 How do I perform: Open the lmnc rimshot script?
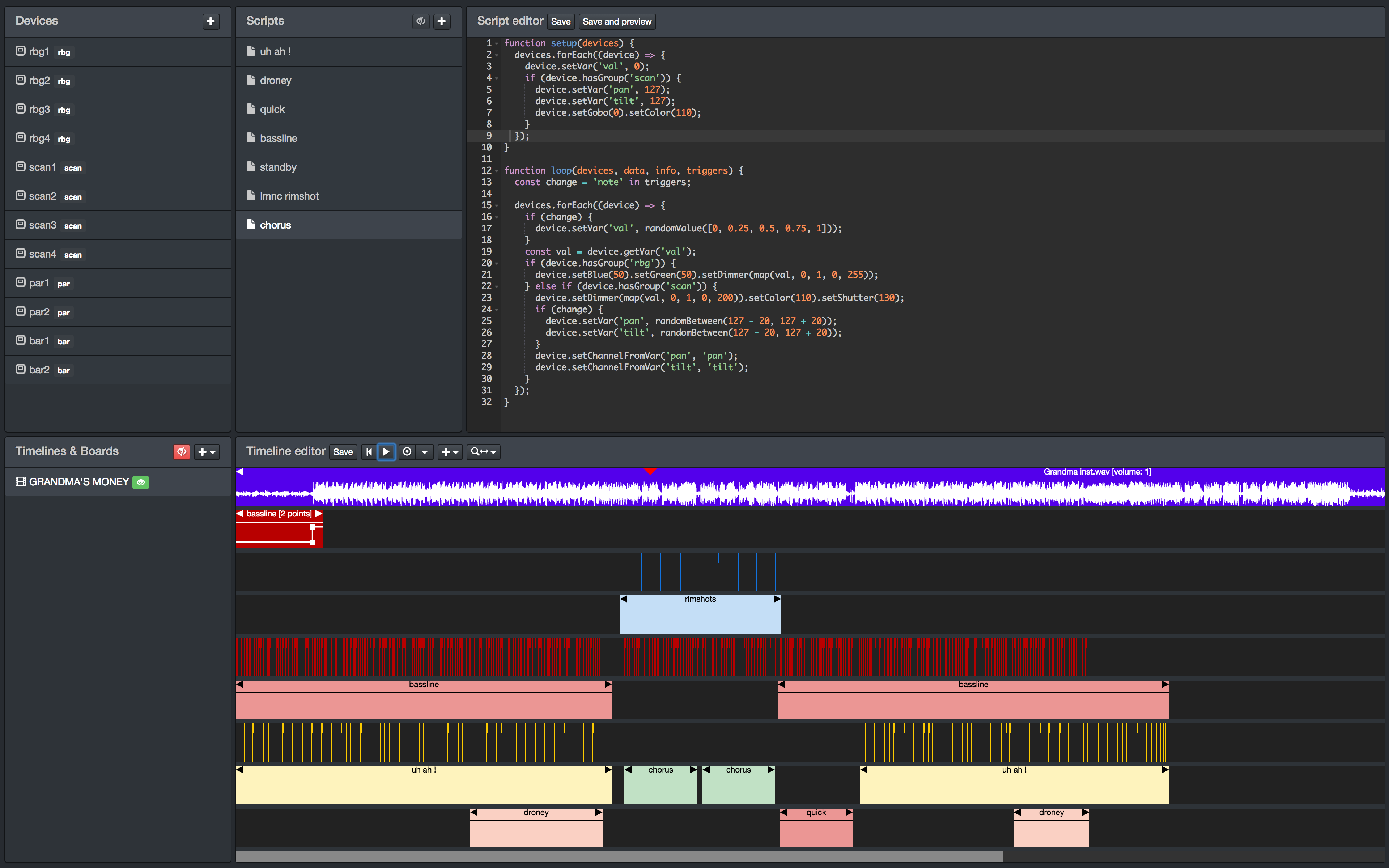(x=348, y=196)
